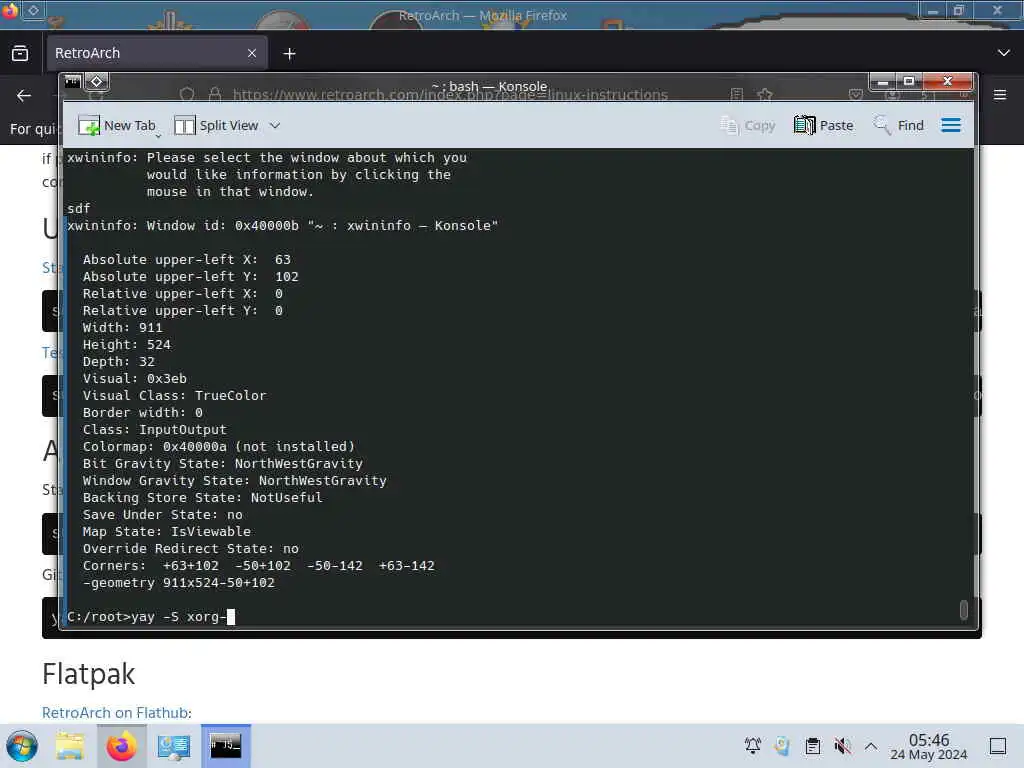Click the 'Depth: 32' terminal line
This screenshot has height=768, width=1024.
point(118,361)
